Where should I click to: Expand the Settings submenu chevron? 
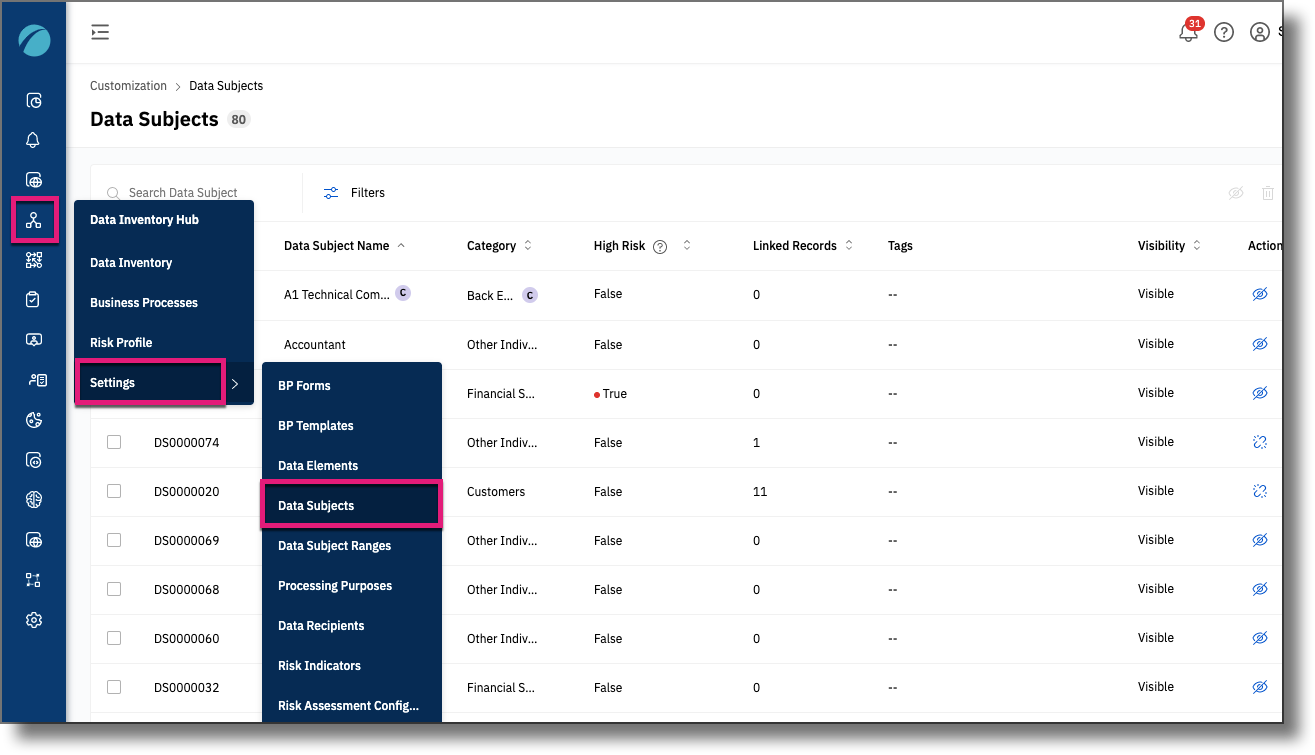pos(236,382)
